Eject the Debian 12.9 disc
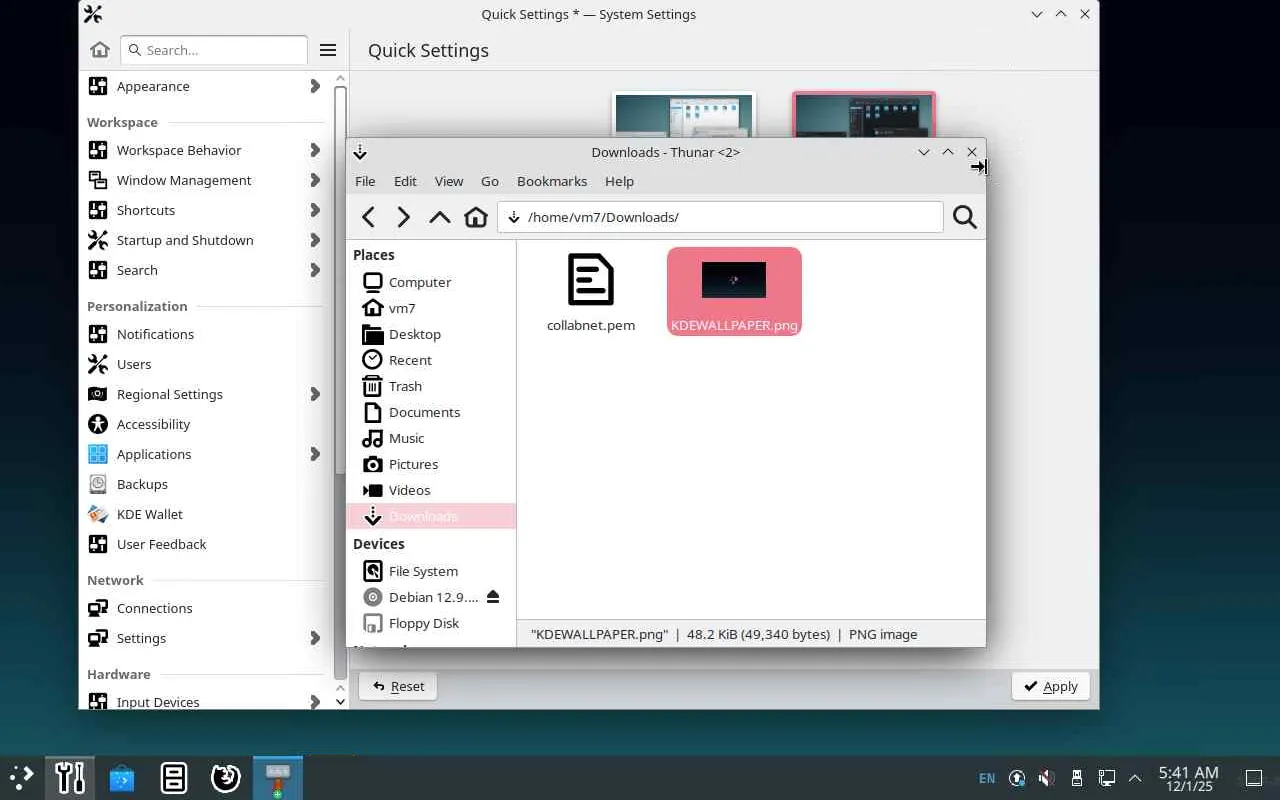 (492, 597)
